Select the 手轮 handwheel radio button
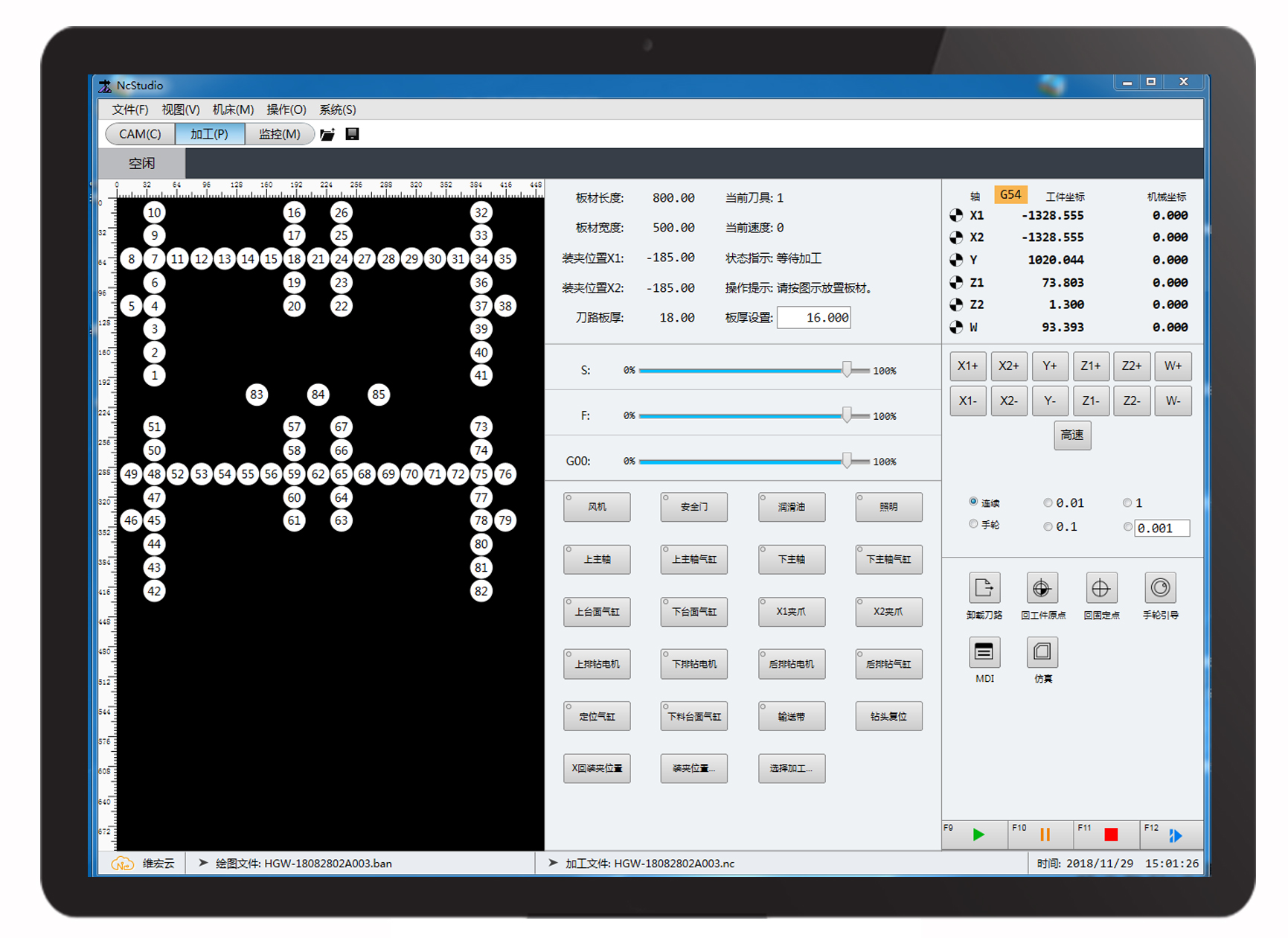This screenshot has height=938, width=1288. coord(973,524)
